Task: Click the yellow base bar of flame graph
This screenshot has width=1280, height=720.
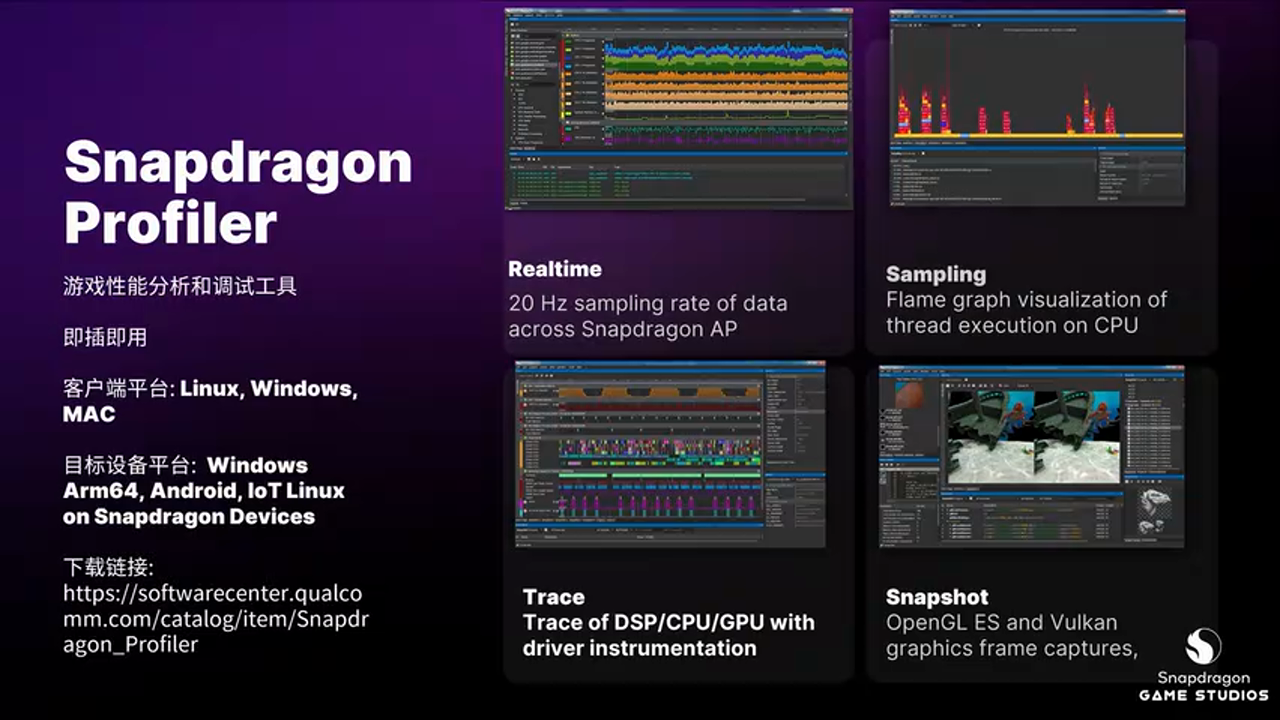Action: pyautogui.click(x=1037, y=136)
